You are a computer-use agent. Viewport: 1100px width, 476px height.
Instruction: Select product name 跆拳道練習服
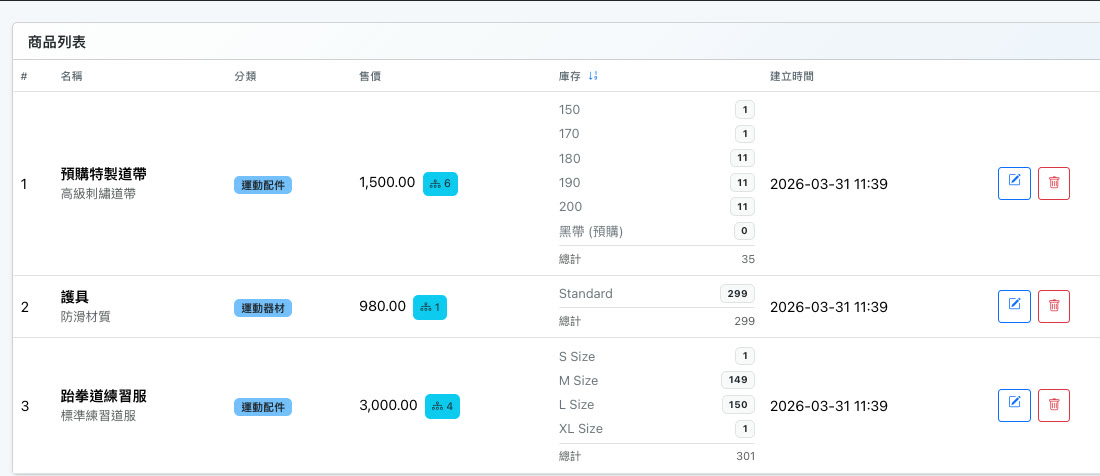coord(103,396)
